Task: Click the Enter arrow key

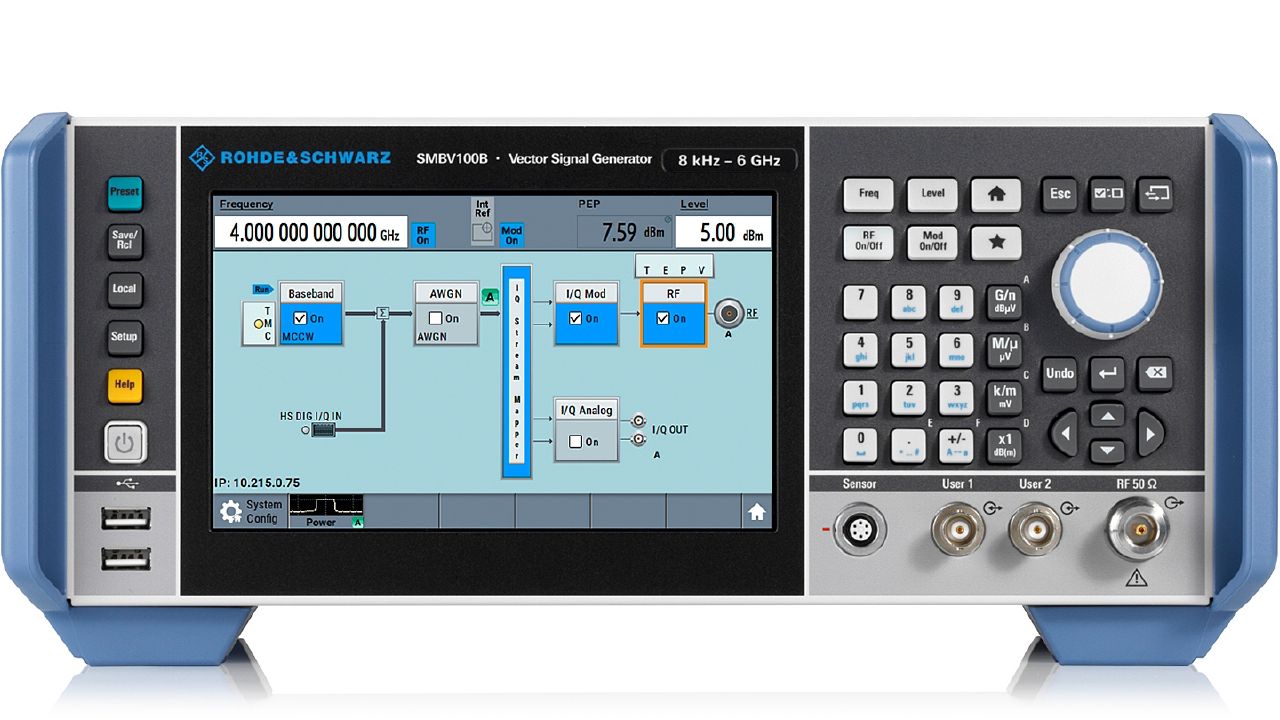Action: point(1107,374)
